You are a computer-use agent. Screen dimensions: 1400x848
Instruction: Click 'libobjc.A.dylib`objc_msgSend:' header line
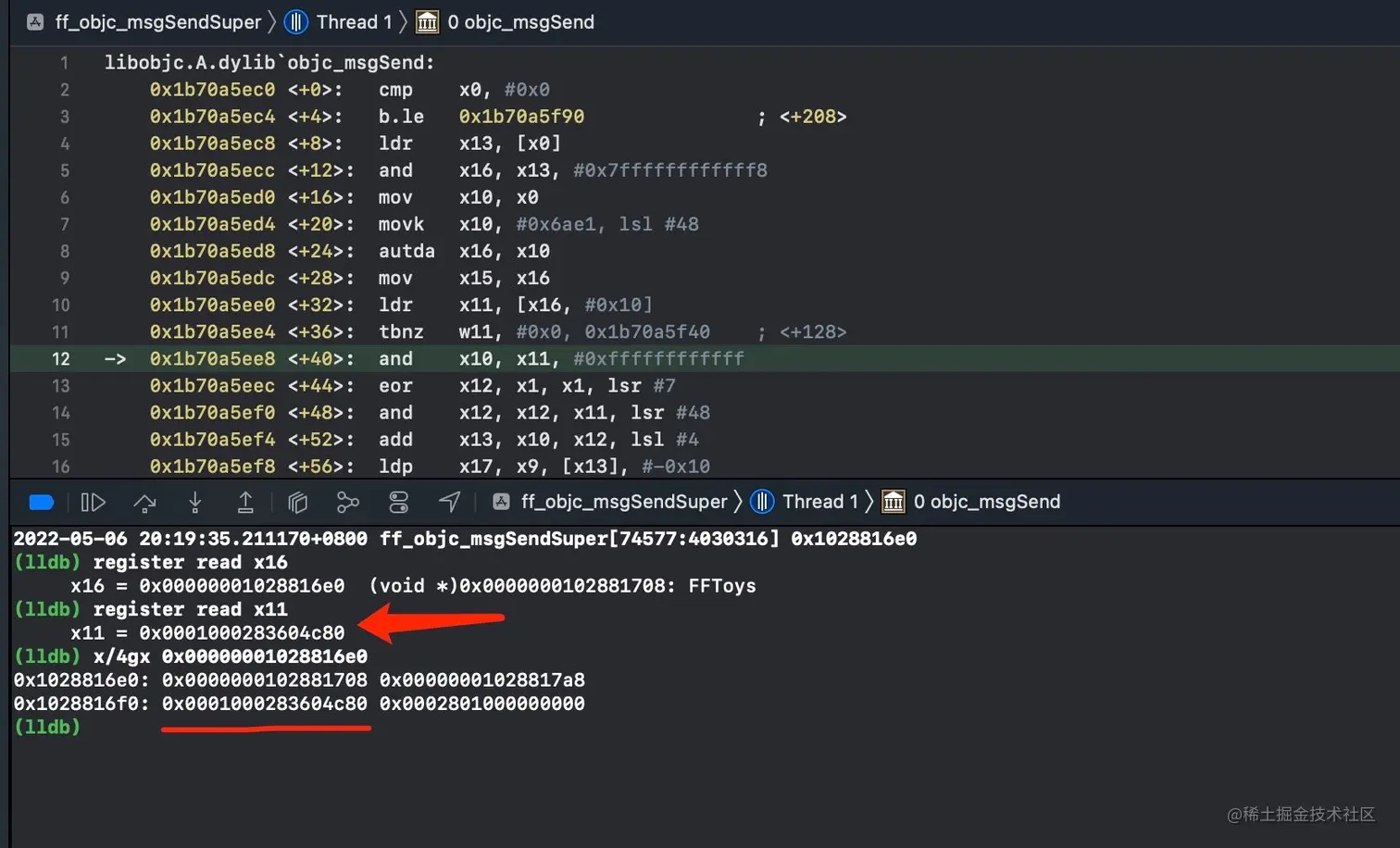269,63
